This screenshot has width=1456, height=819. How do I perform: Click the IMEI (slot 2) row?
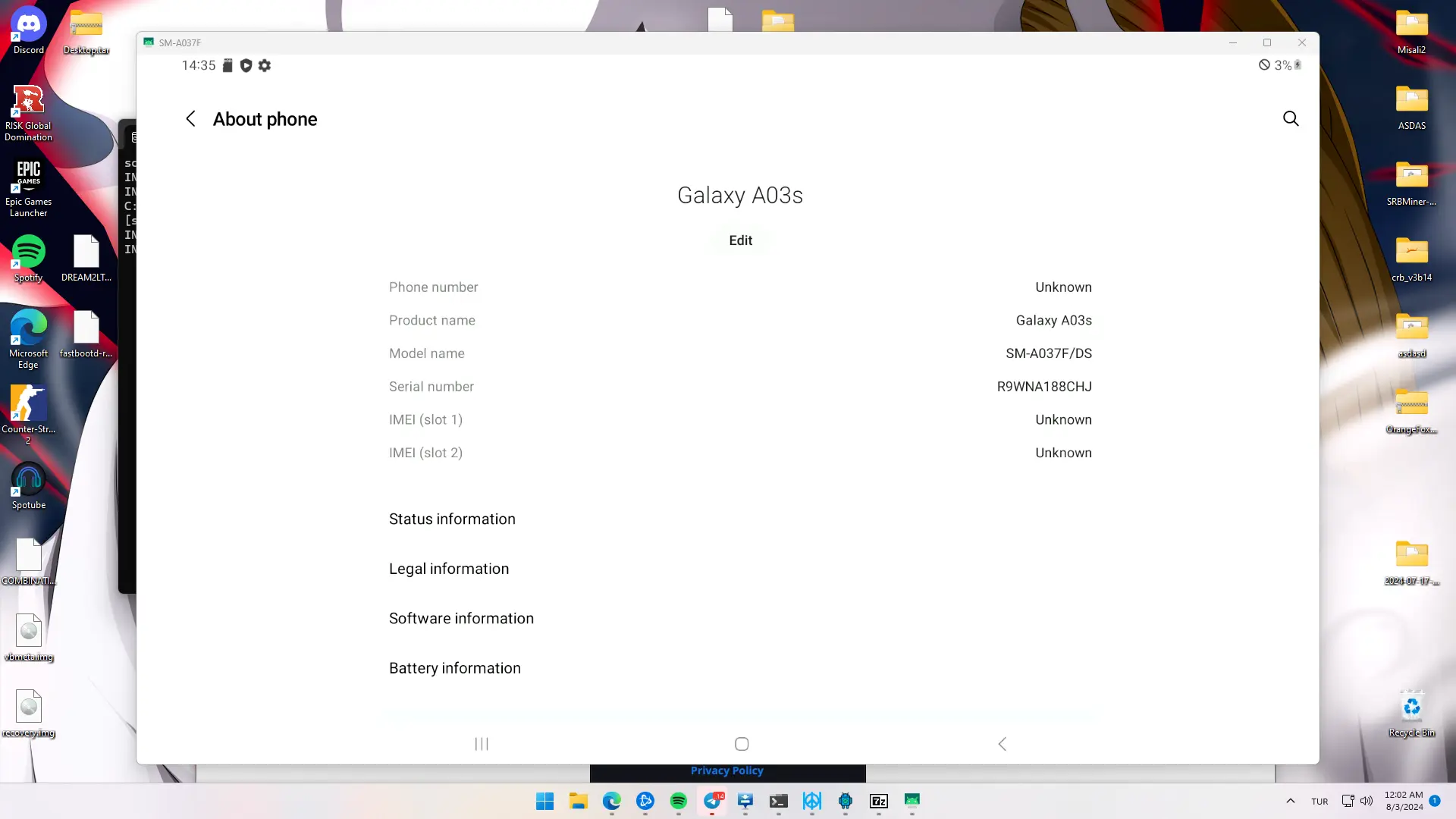point(740,453)
